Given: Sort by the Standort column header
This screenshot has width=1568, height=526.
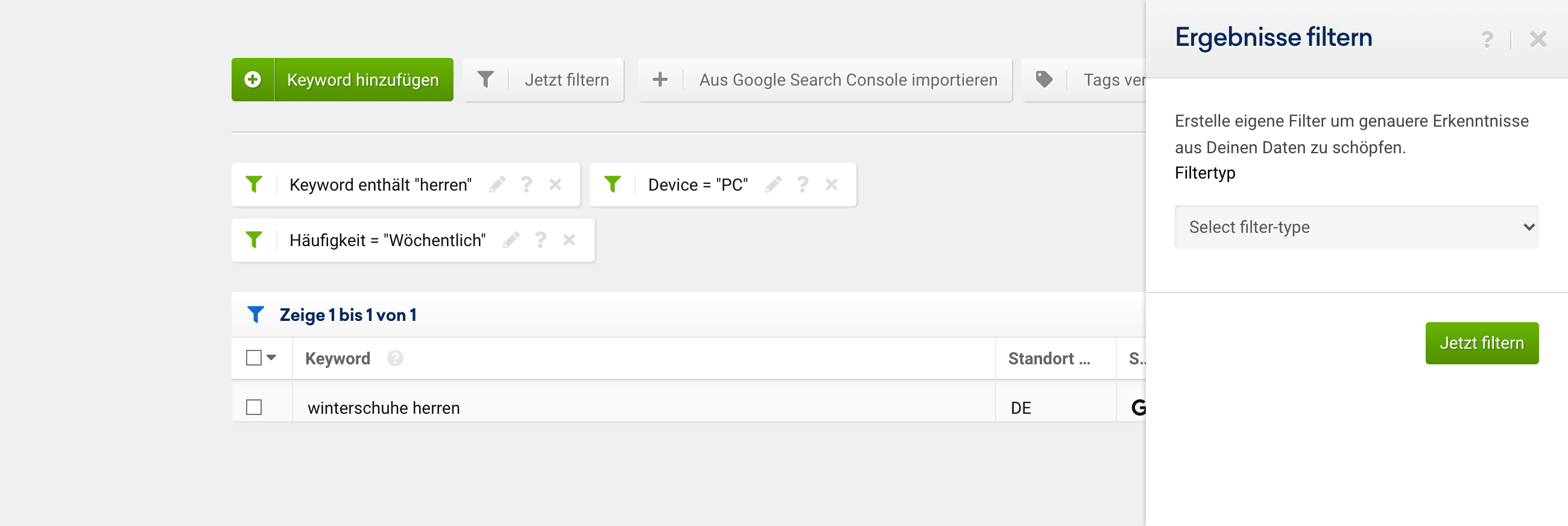Looking at the screenshot, I should [x=1048, y=358].
